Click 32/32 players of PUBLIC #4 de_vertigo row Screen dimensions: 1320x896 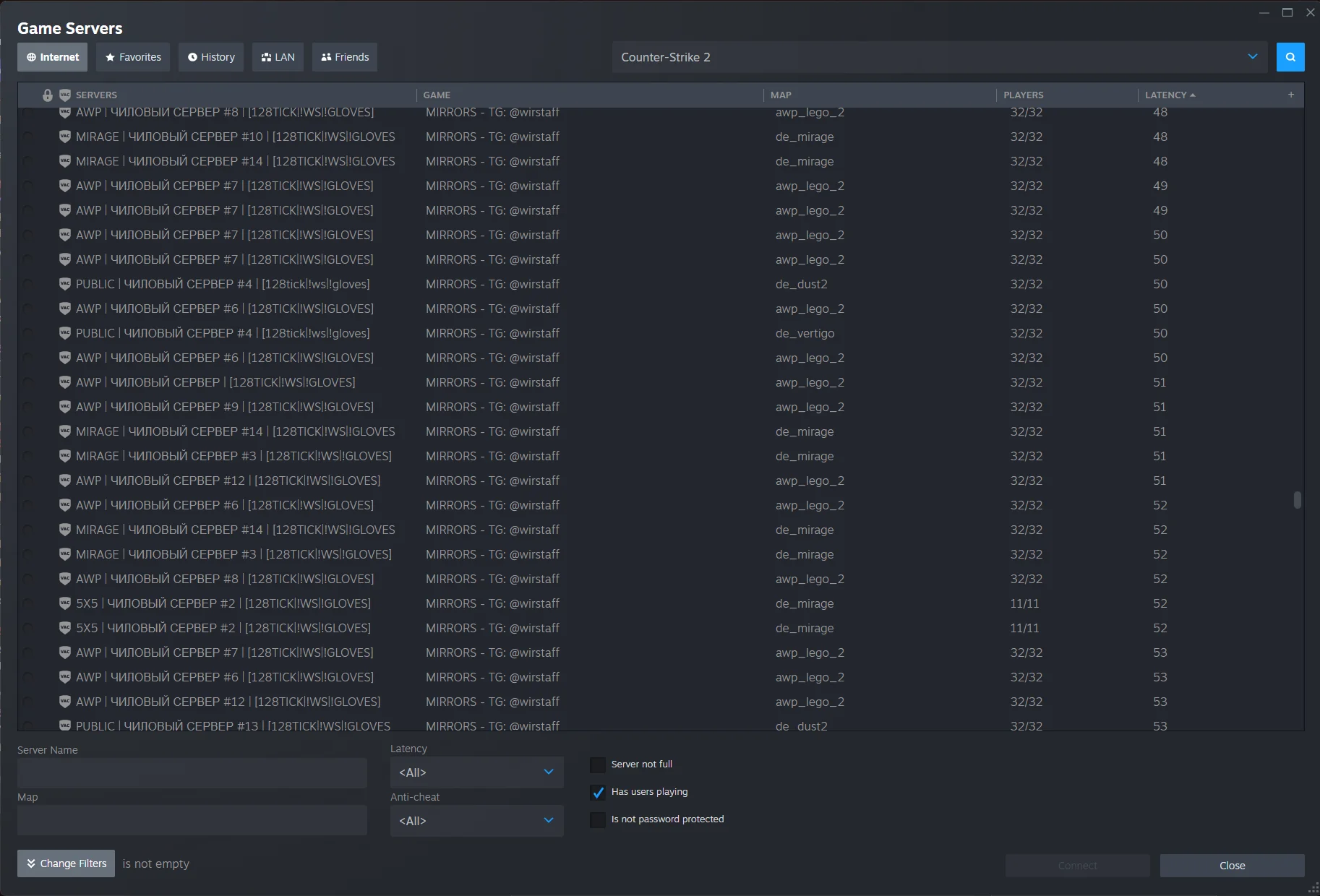tap(1027, 333)
